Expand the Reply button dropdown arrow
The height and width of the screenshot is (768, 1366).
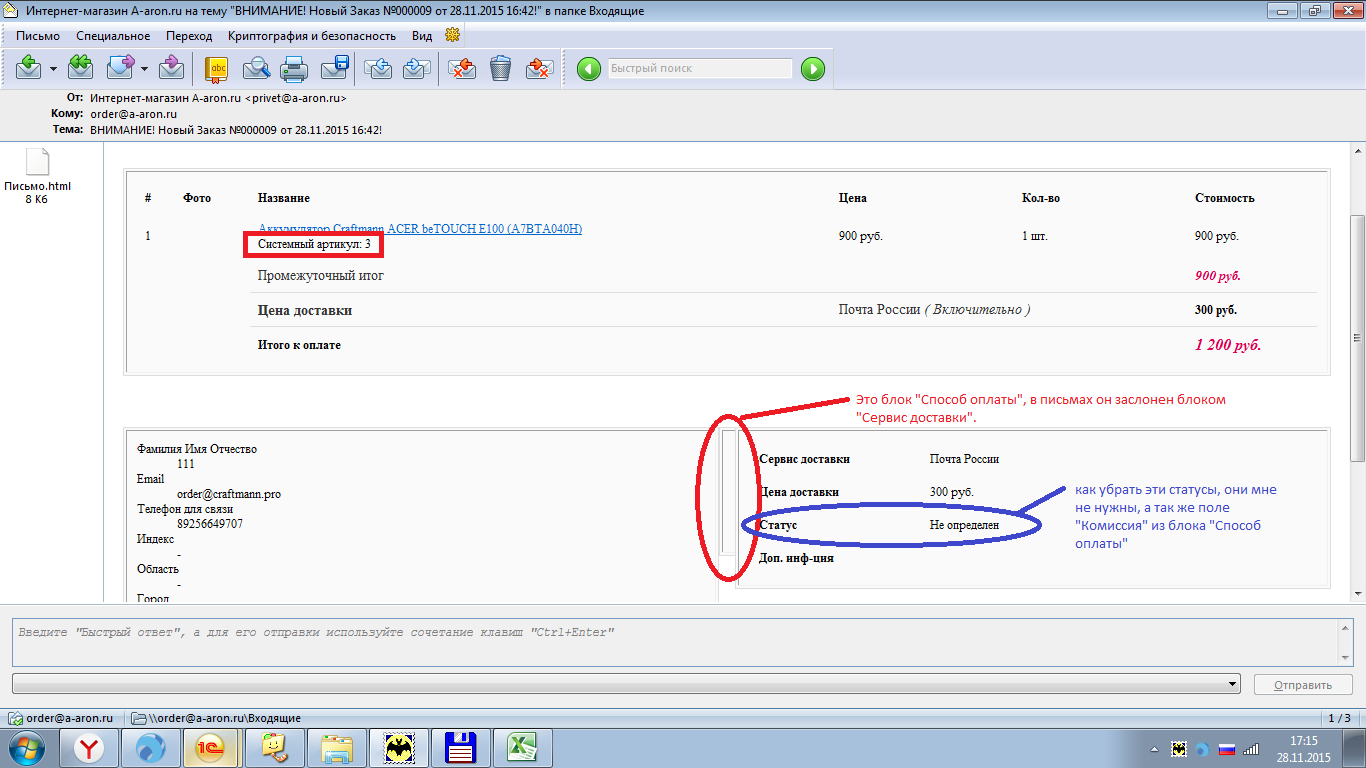[x=52, y=69]
